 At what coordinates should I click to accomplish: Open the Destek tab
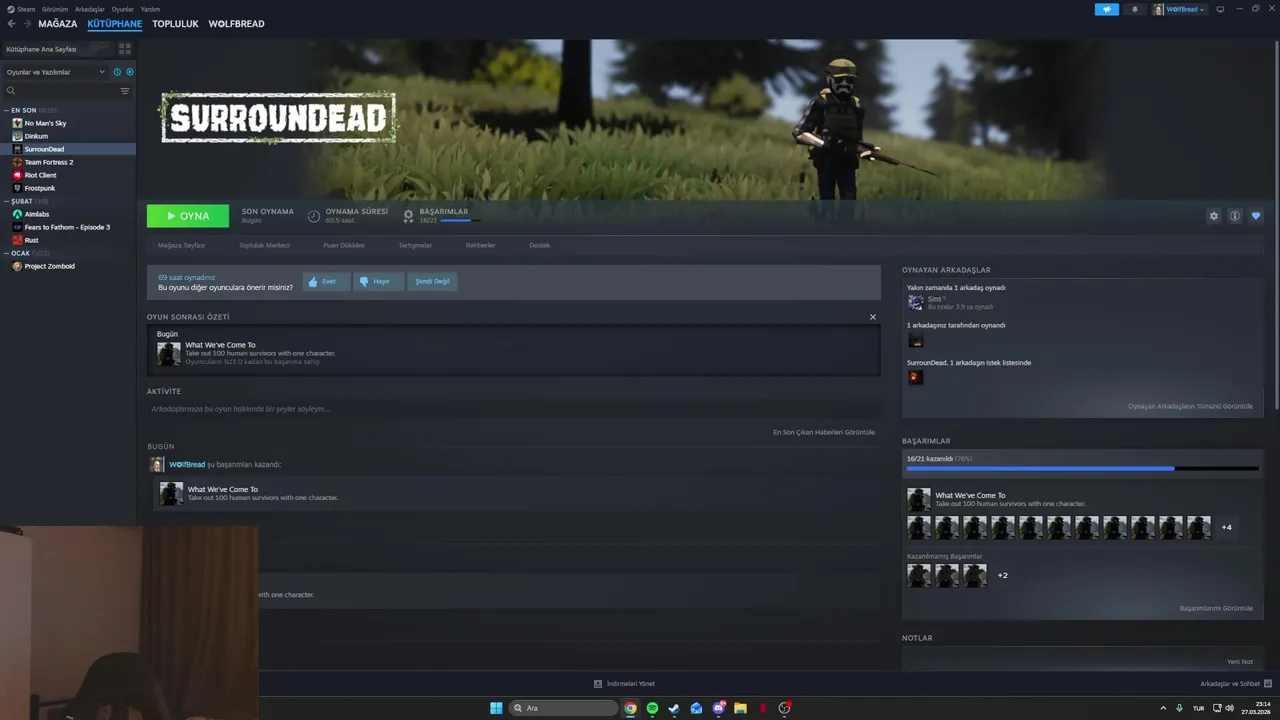pos(540,245)
